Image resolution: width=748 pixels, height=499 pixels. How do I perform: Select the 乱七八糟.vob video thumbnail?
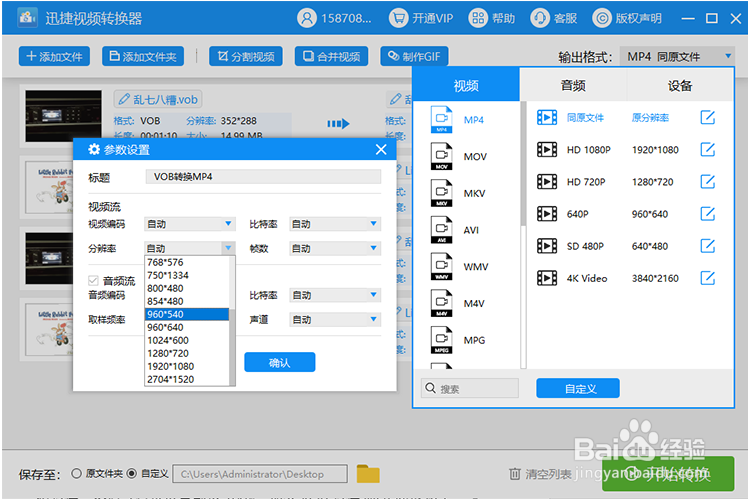[63, 116]
